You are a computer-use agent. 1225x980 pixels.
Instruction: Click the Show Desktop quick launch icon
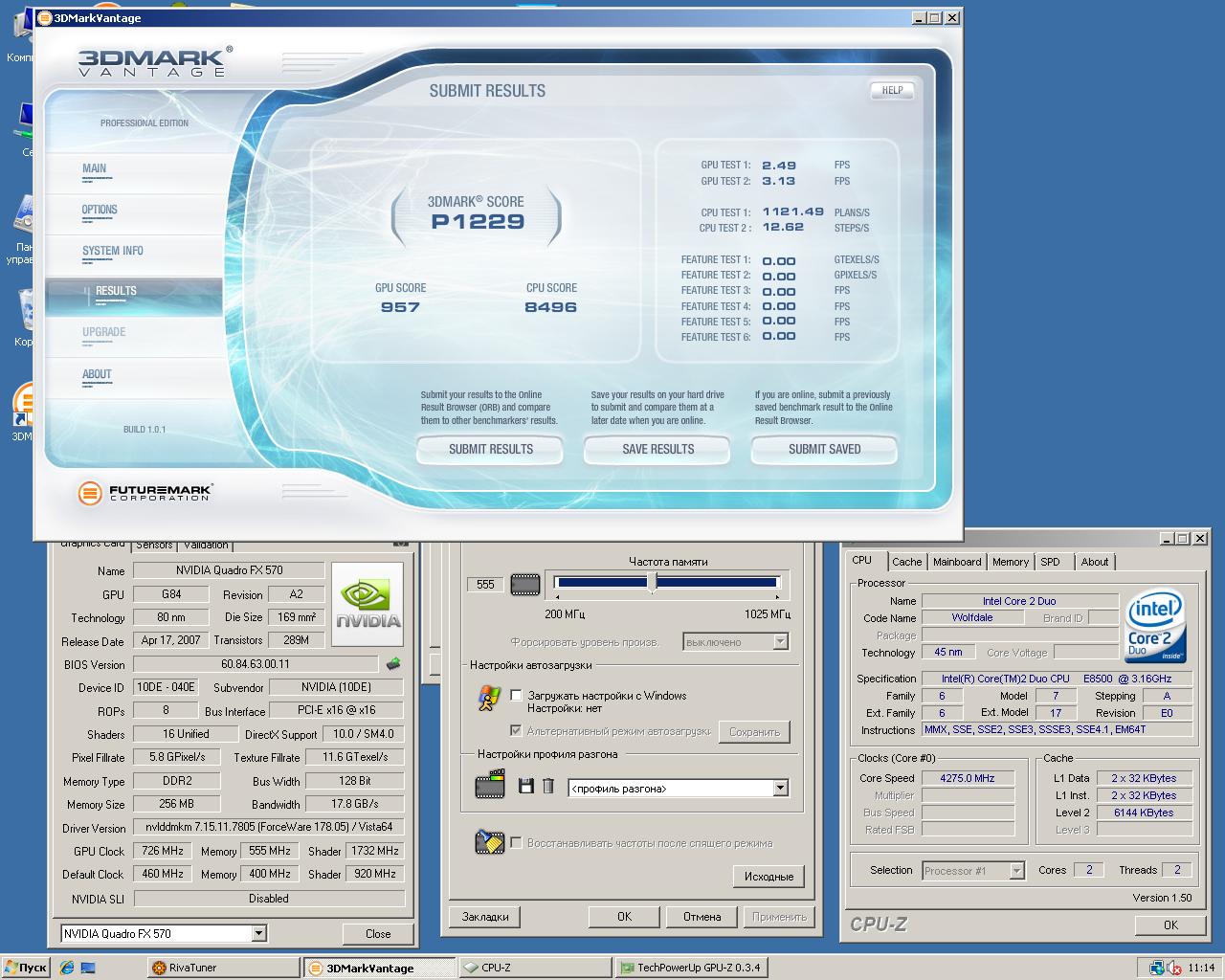click(88, 968)
